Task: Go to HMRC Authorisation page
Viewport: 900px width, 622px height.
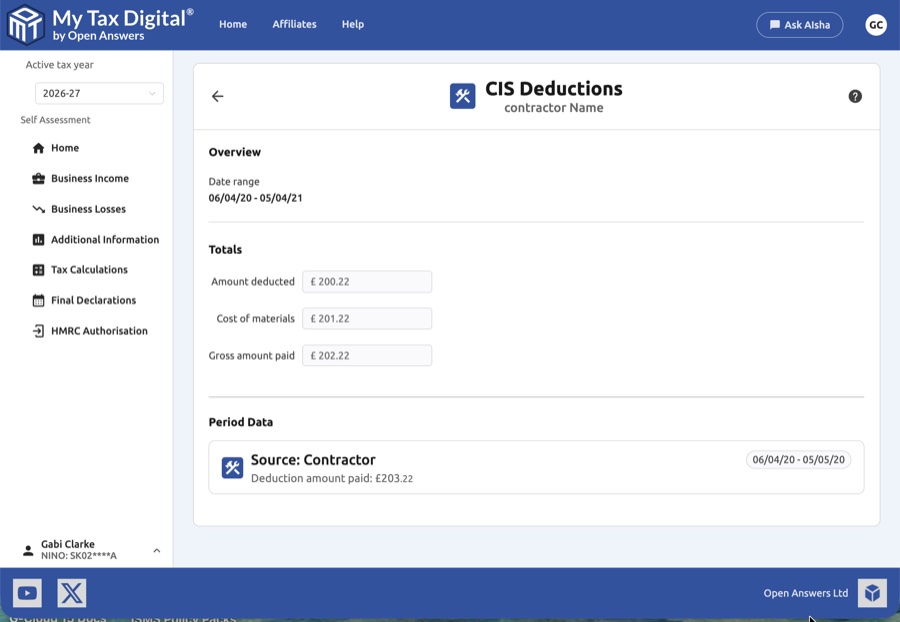Action: [x=98, y=331]
